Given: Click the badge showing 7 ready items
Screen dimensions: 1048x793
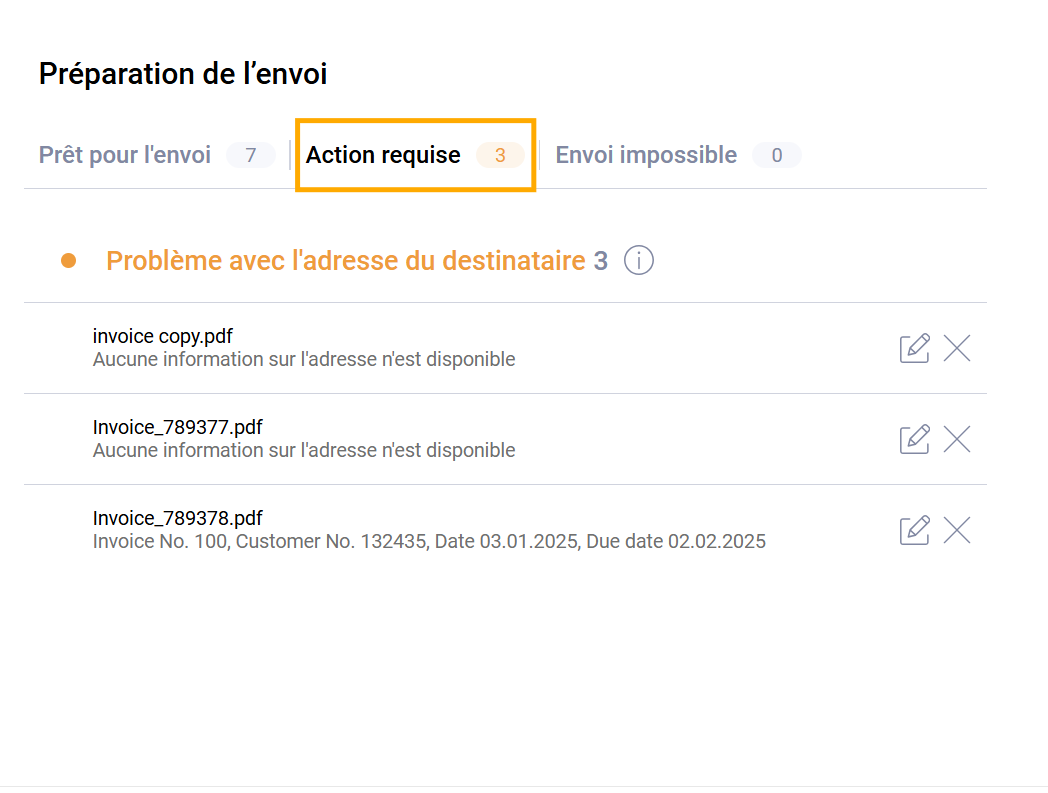Looking at the screenshot, I should (x=251, y=155).
